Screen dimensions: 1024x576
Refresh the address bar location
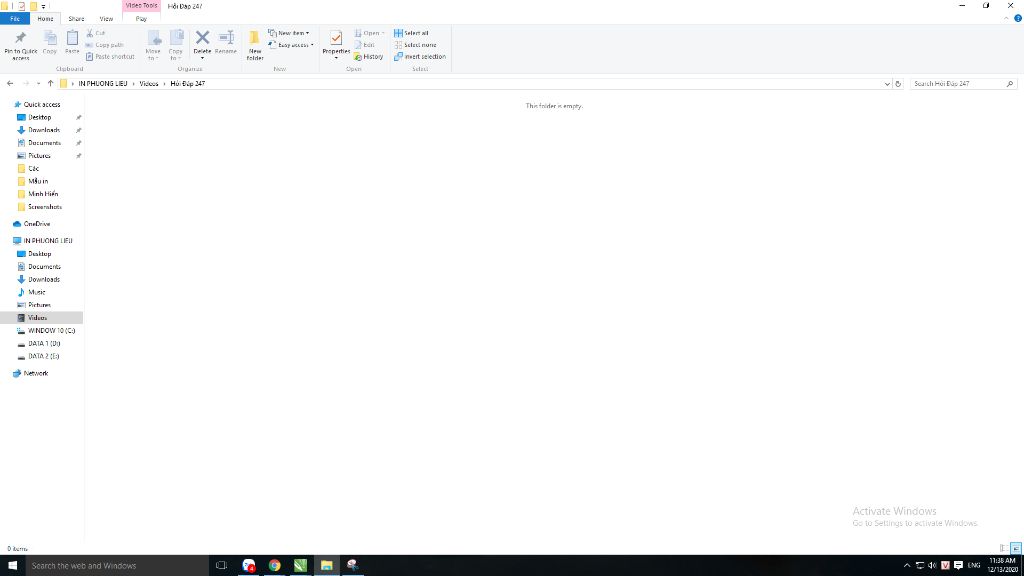[898, 84]
